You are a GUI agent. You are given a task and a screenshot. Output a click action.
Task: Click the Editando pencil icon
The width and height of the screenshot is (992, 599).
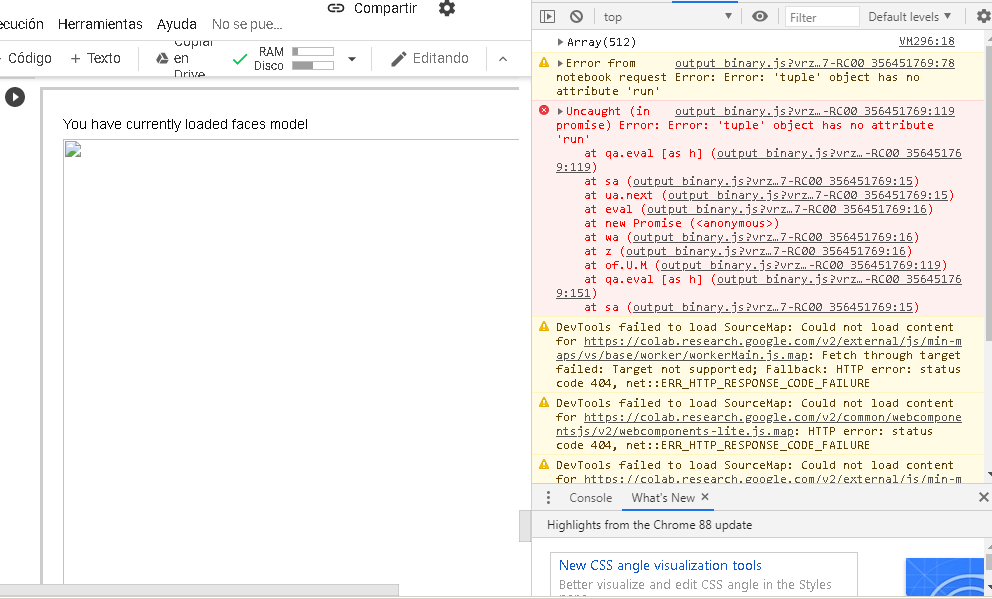399,59
